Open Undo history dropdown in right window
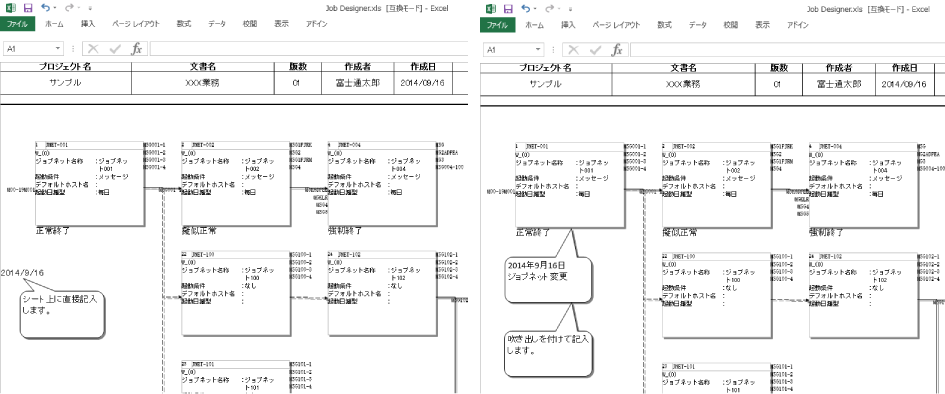Screen dimensions: 945x394 pos(535,8)
